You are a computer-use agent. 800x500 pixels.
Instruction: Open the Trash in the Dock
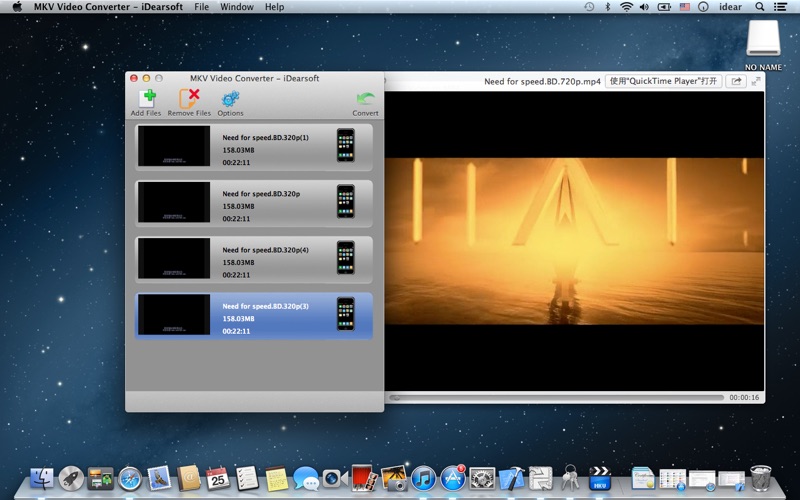pos(761,478)
